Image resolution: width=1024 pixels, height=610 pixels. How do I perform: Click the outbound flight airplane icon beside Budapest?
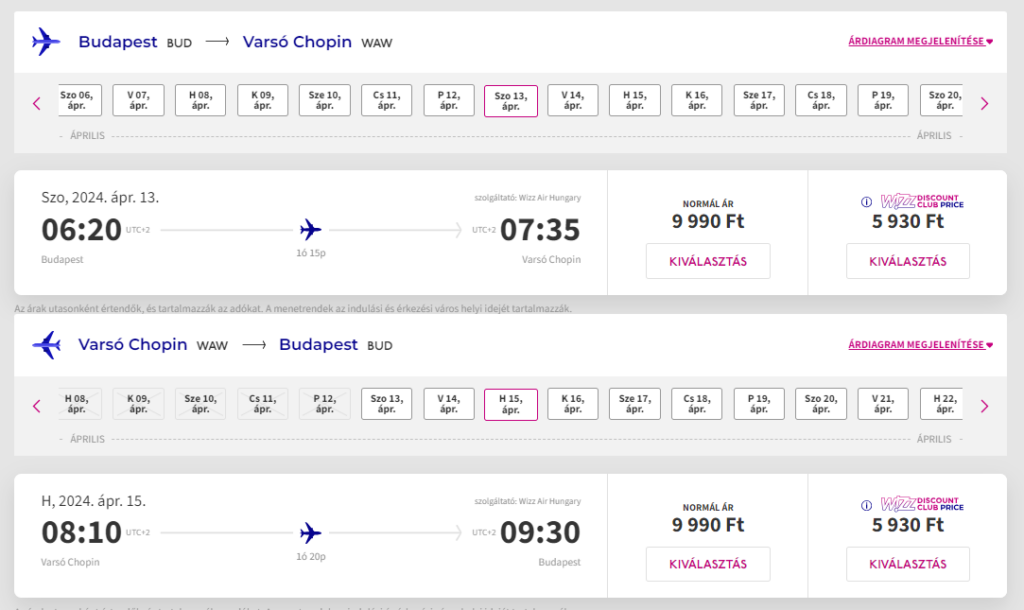[x=46, y=42]
